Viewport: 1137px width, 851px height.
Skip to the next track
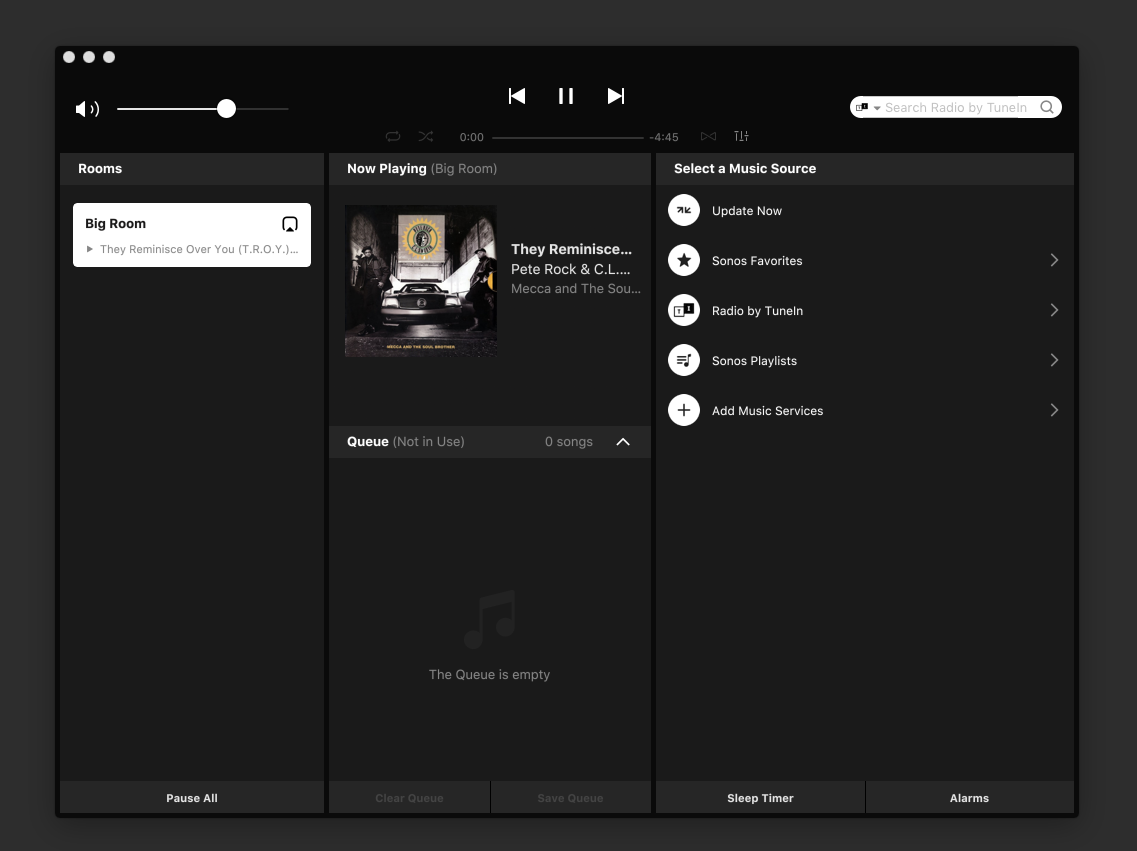[616, 96]
